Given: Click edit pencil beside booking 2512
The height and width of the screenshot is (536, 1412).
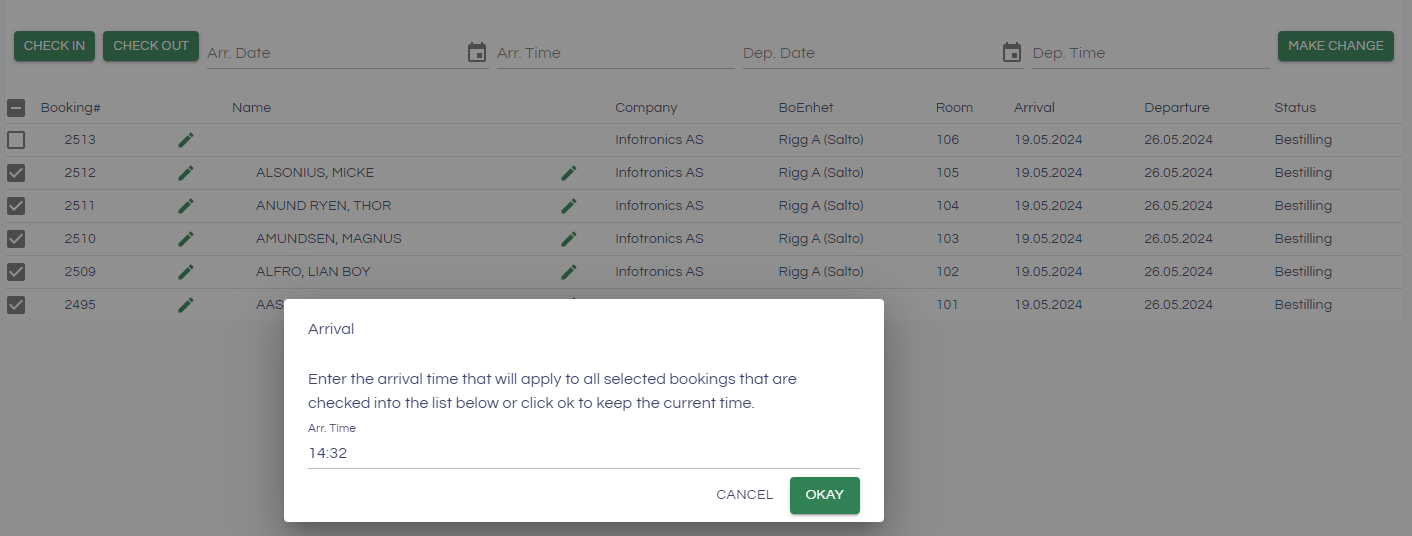Looking at the screenshot, I should [185, 173].
